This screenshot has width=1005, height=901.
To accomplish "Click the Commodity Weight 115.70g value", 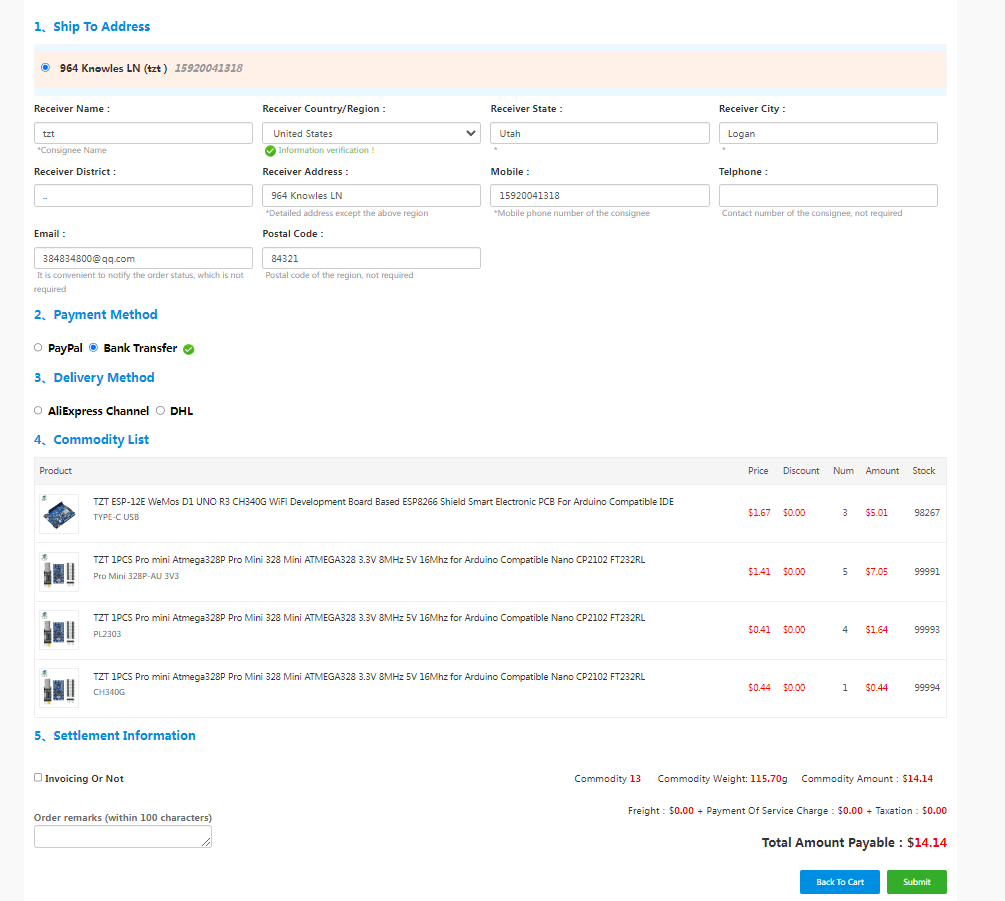I will (x=768, y=779).
